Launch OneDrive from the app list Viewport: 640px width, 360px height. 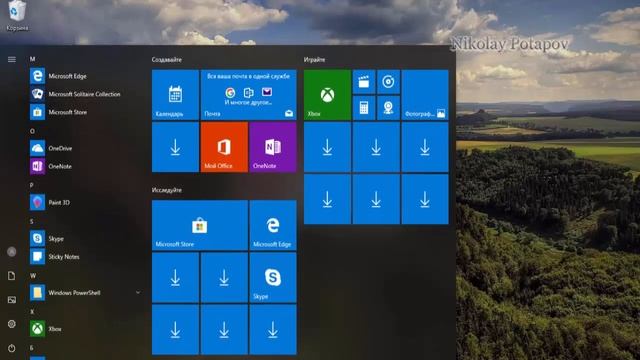85,148
